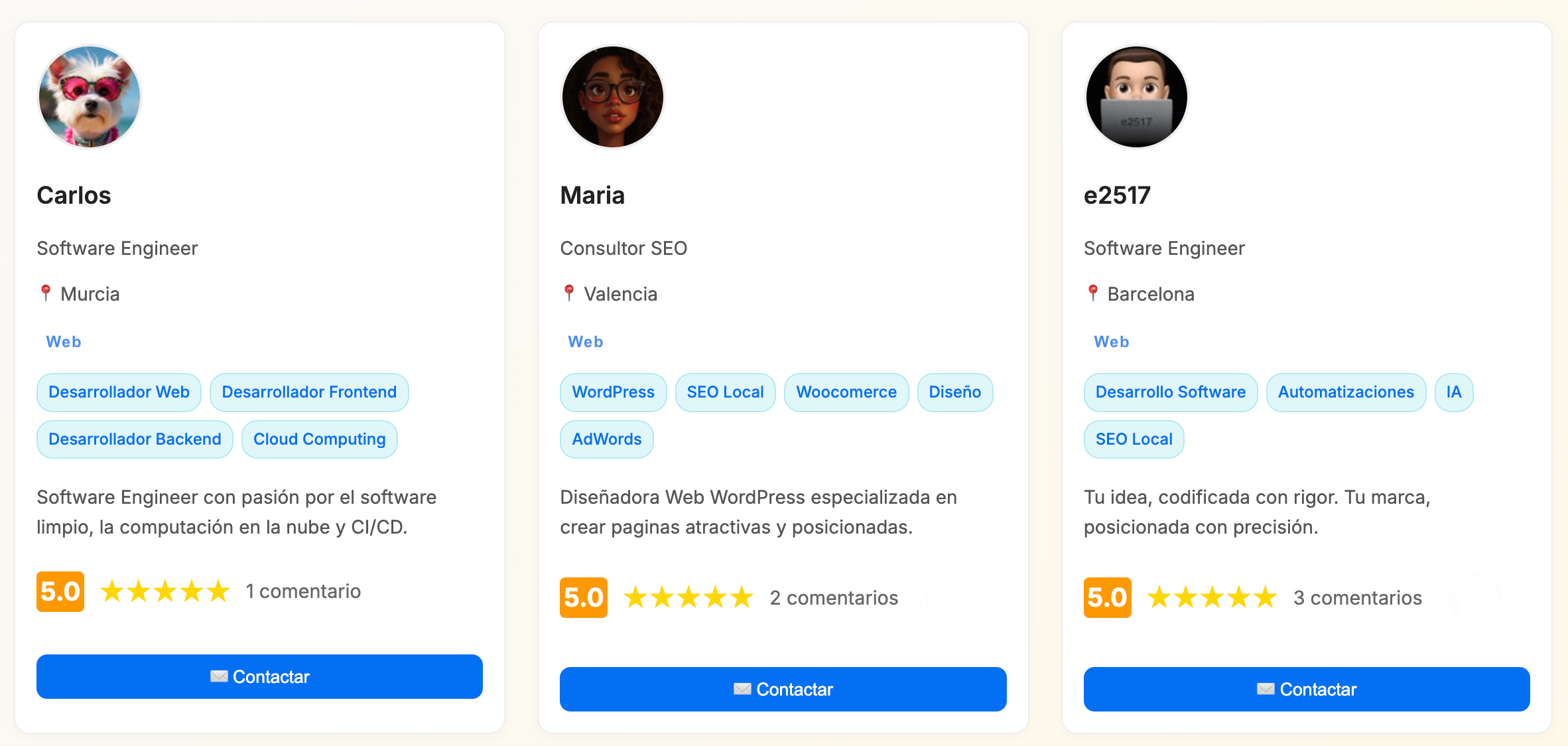This screenshot has width=1568, height=746.
Task: Select the IA tag on e2517's card
Action: (1453, 392)
